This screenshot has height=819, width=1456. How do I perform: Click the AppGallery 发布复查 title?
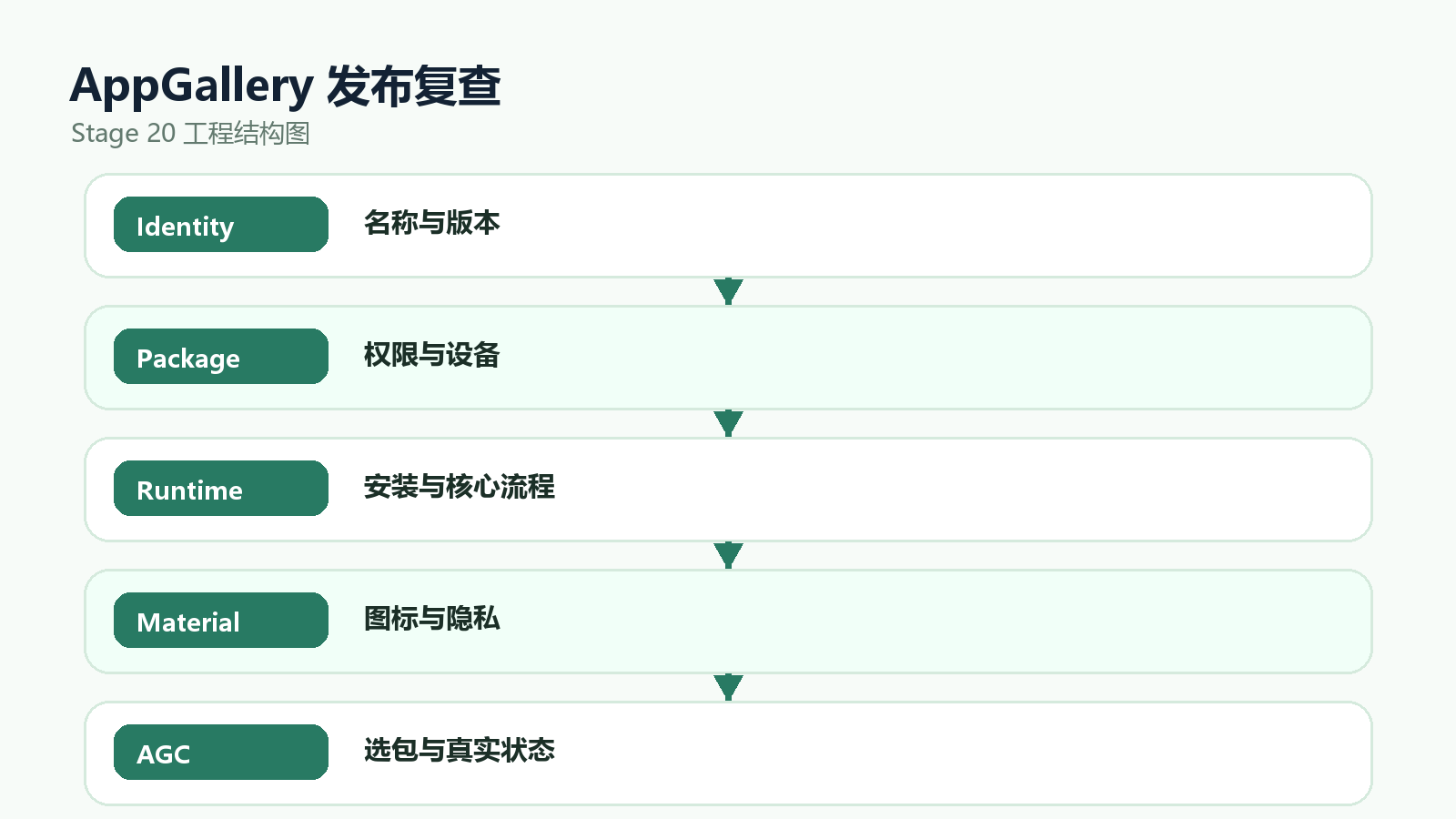coord(285,86)
